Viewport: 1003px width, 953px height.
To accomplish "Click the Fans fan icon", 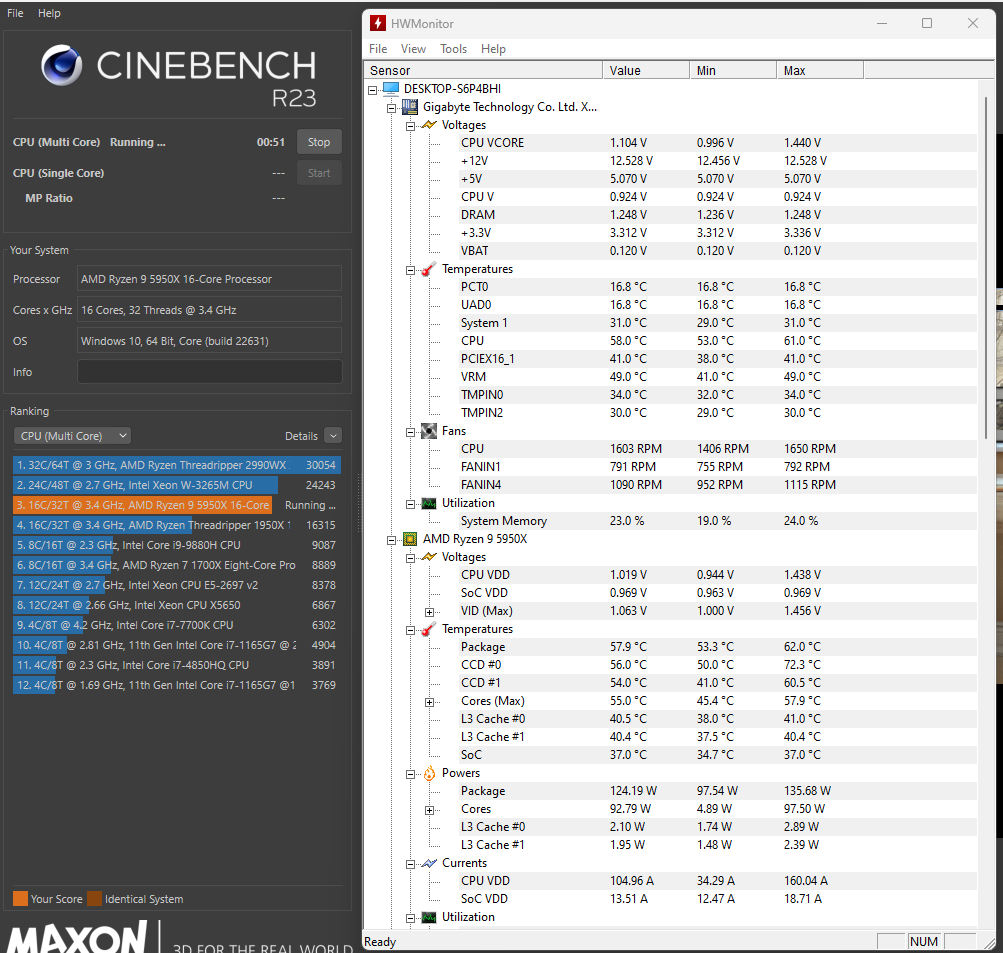I will click(429, 431).
